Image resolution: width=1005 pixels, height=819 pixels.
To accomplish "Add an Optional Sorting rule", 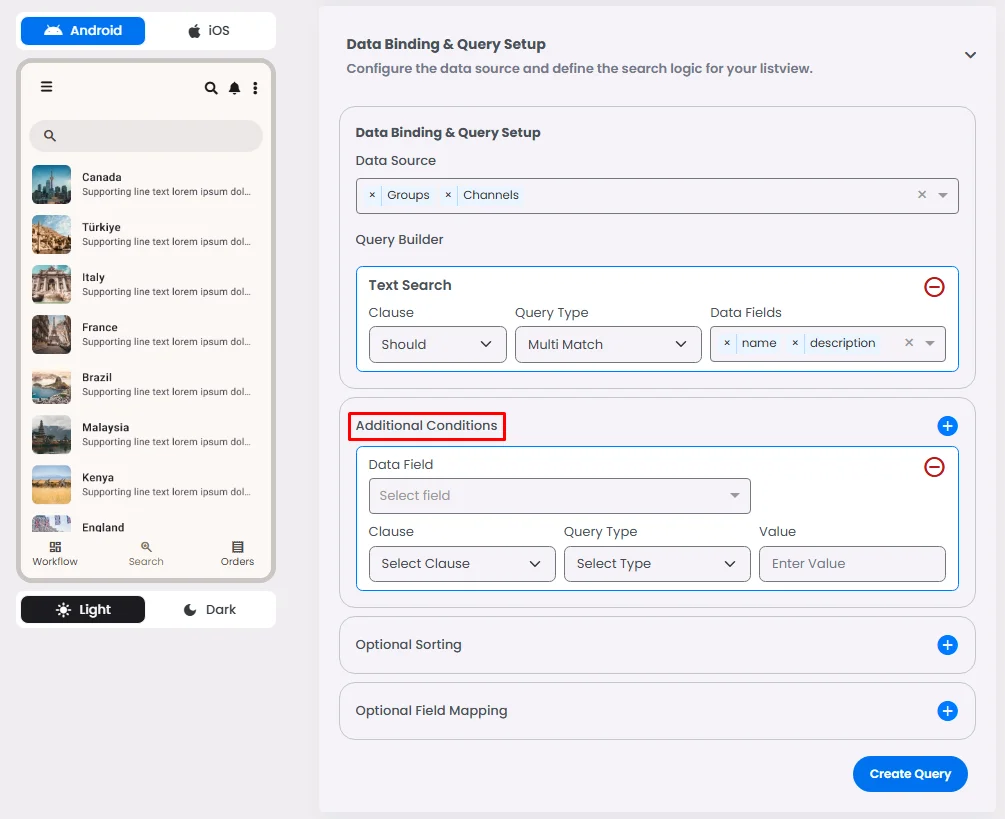I will pyautogui.click(x=947, y=645).
